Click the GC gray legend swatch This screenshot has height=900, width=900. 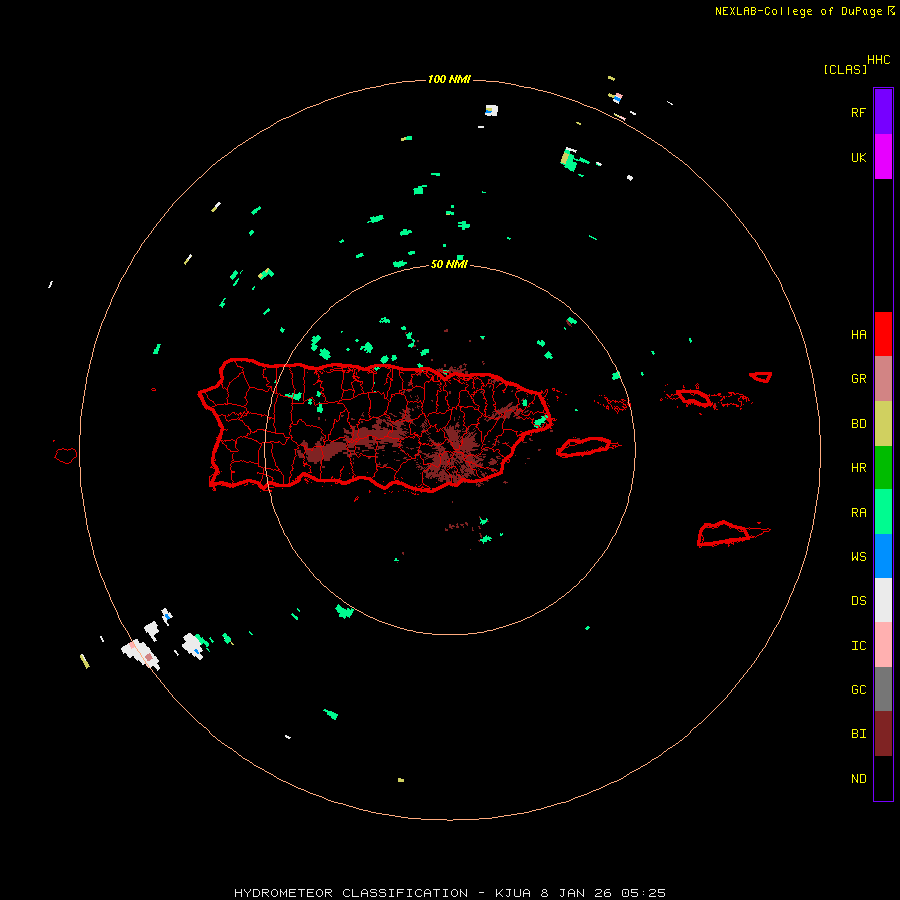(883, 689)
